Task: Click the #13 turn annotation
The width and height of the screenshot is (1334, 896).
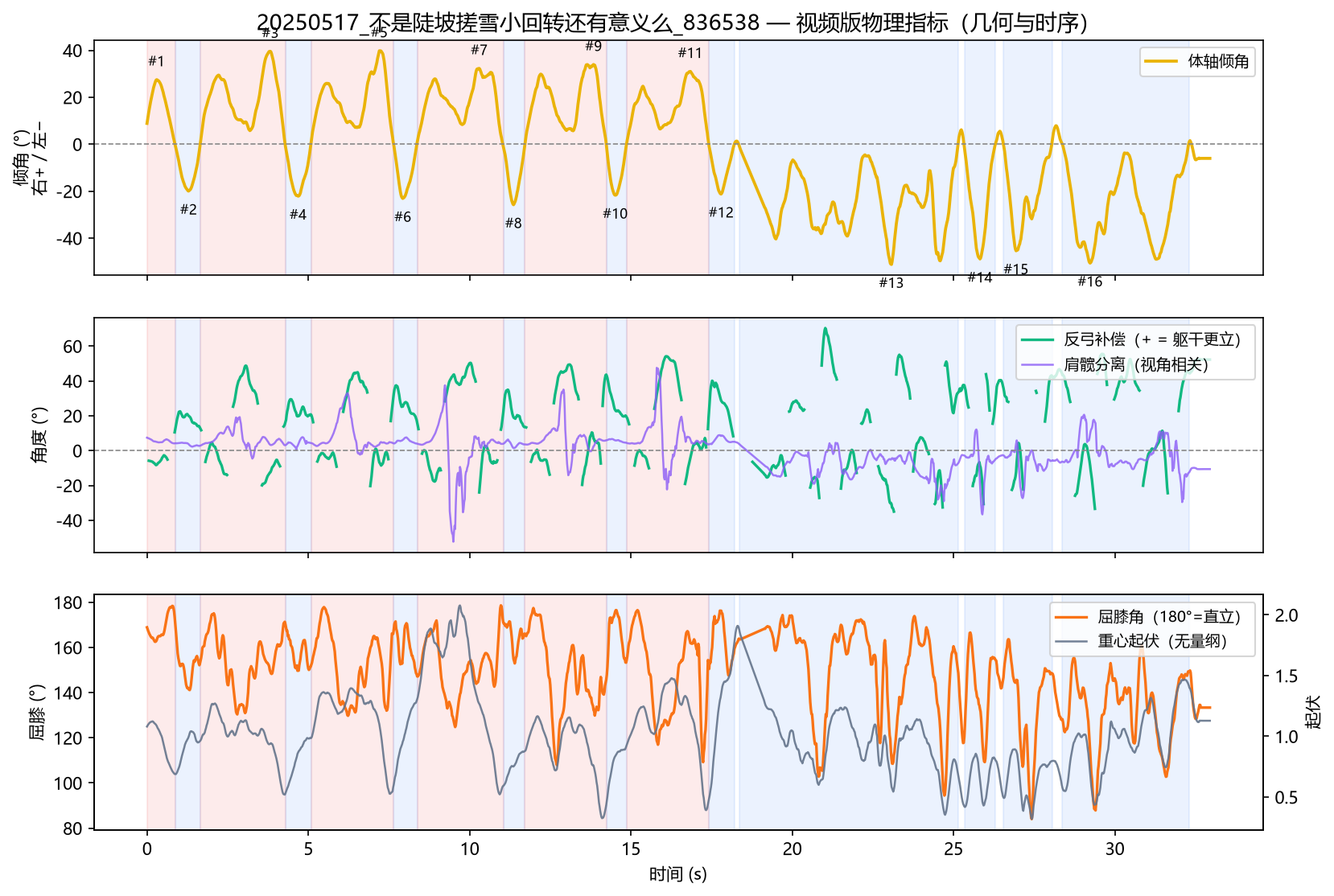Action: tap(891, 283)
